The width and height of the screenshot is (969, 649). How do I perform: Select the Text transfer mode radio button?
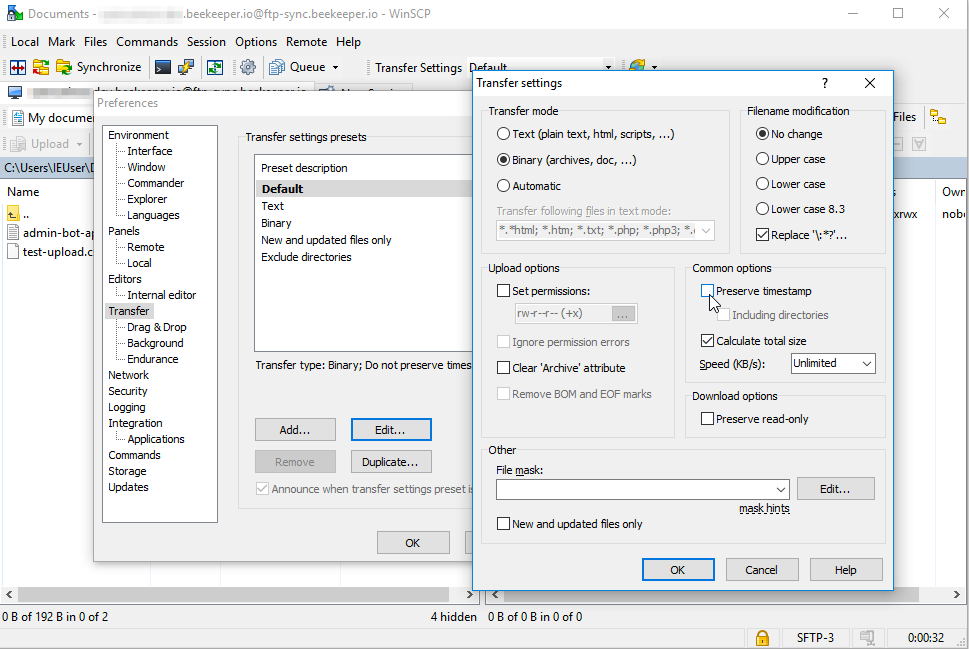point(503,134)
